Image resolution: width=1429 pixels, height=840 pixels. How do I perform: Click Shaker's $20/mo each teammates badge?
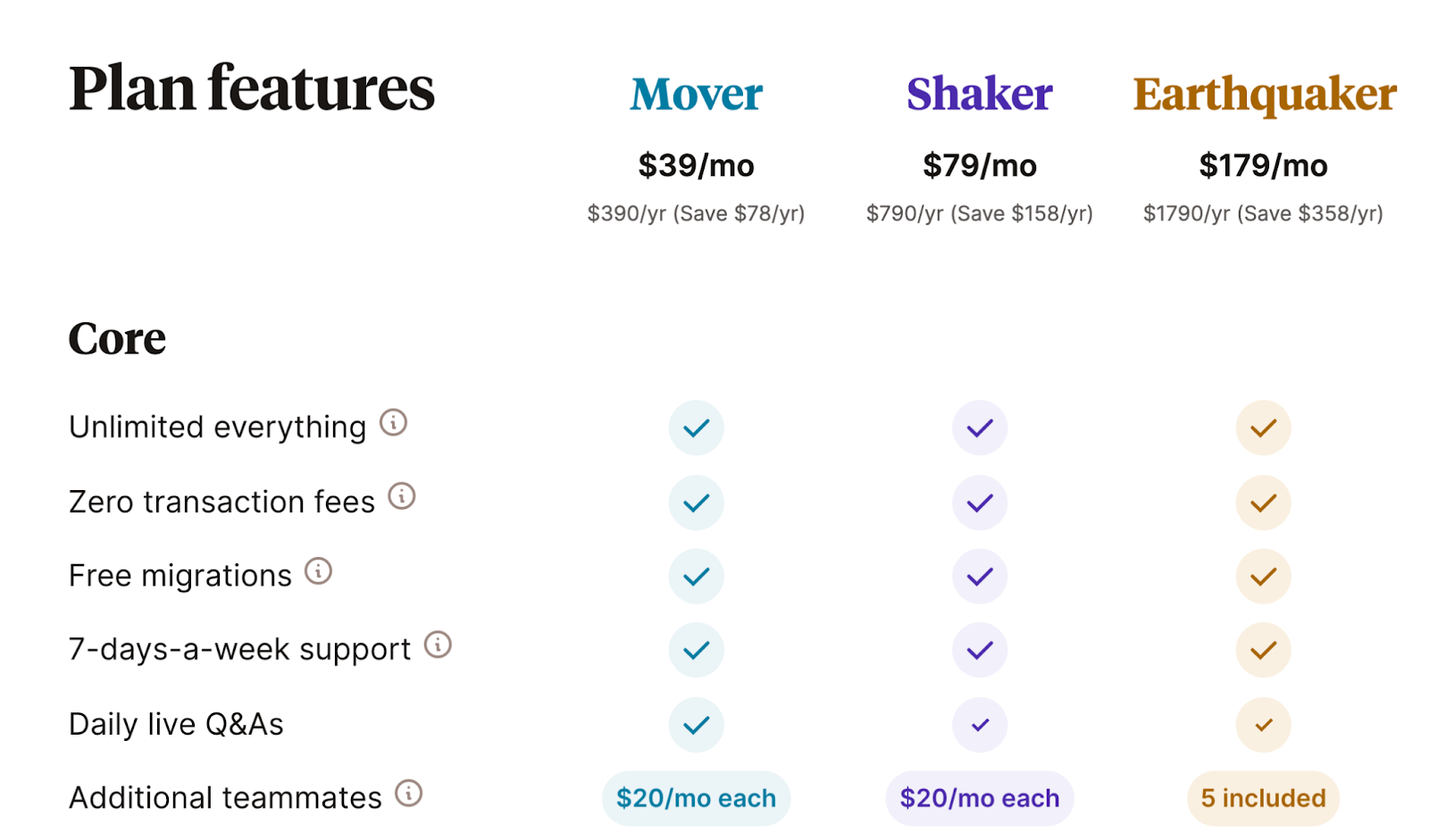(980, 798)
